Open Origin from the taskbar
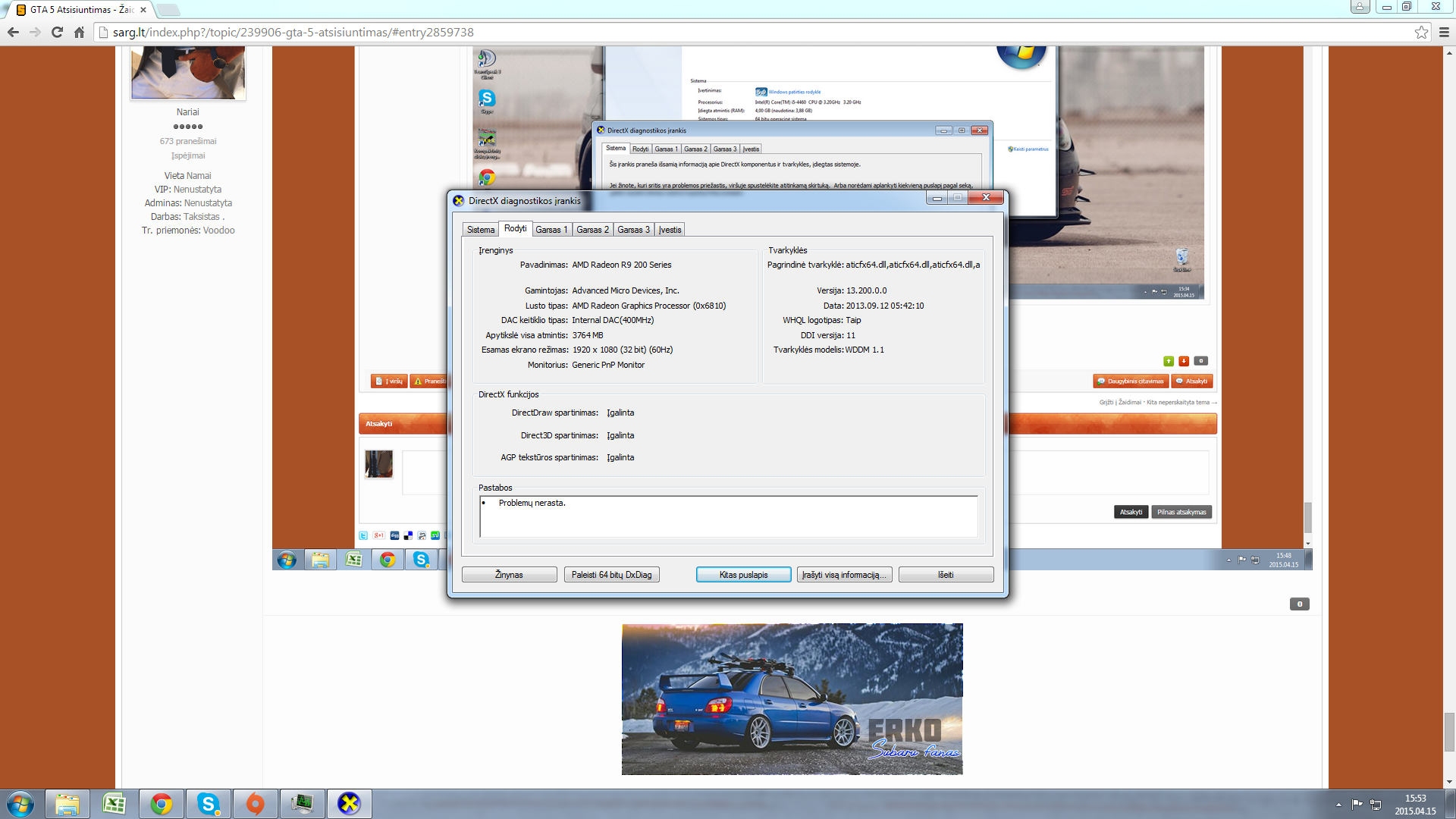Screen dimensions: 1456x819 (255, 804)
